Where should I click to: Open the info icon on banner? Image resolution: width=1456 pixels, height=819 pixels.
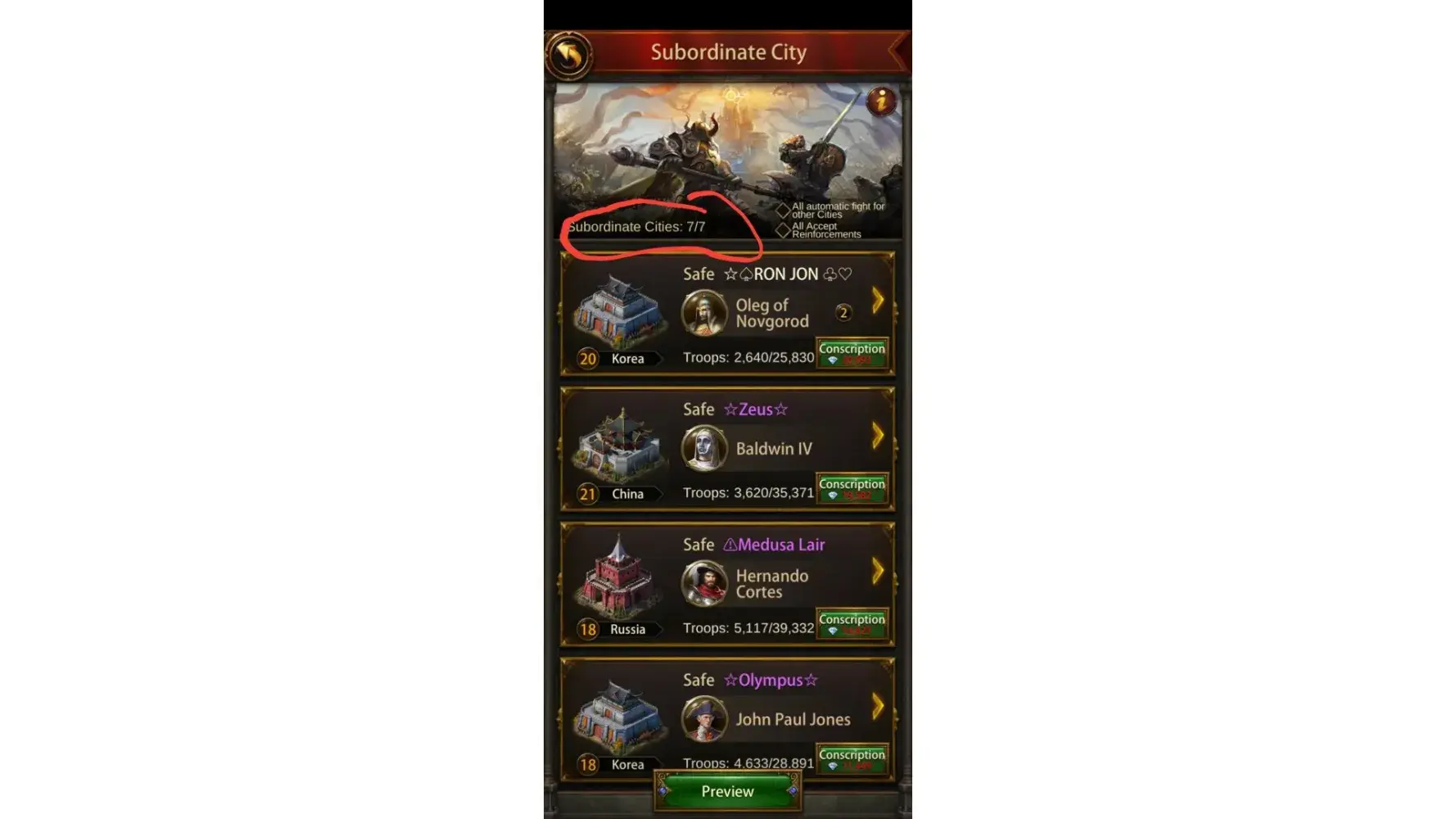point(881,101)
